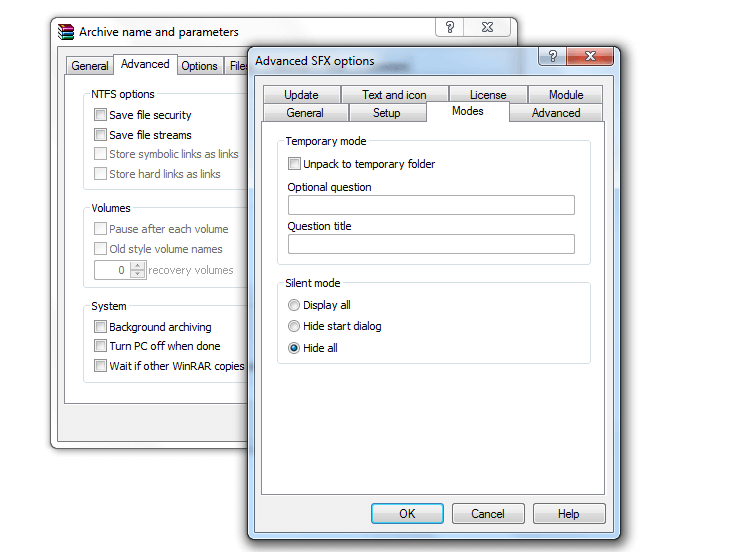
Task: Decrease recovery volumes with down arrow
Action: 138,274
